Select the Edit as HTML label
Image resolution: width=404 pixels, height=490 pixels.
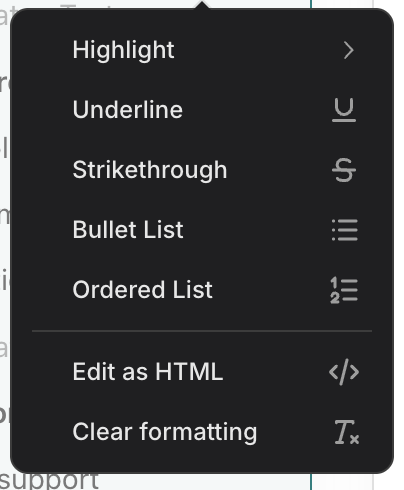148,371
